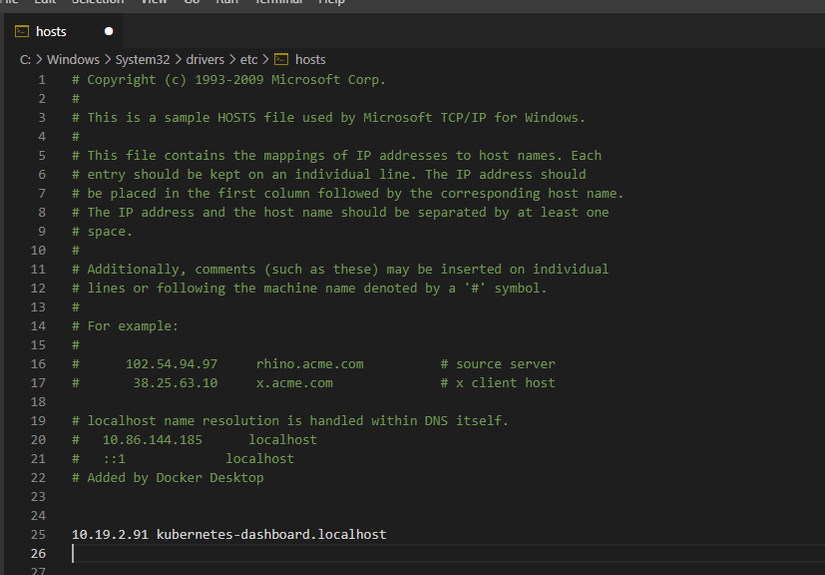Click the kubernetes-dashboard.localhost hostname text

[271, 535]
